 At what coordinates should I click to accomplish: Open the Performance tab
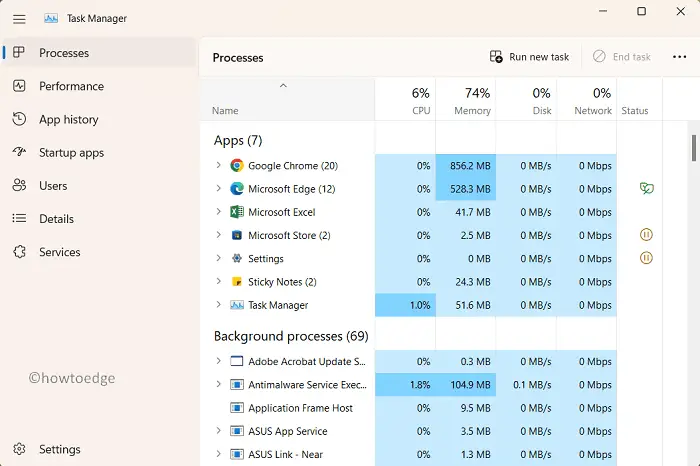[x=99, y=86]
